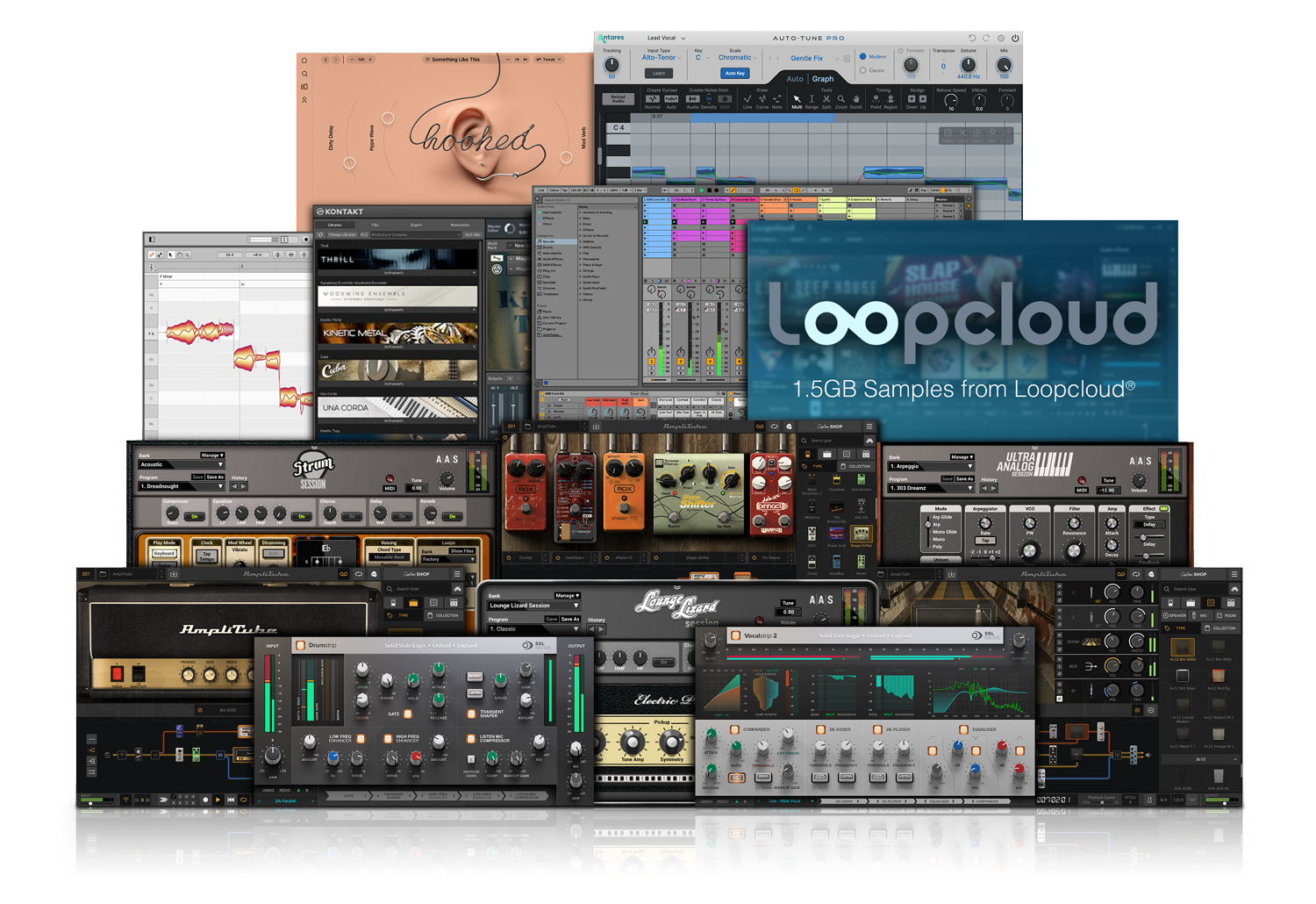Switch to the Auto tab in Auto-Tune
1316x904 pixels.
(x=794, y=79)
